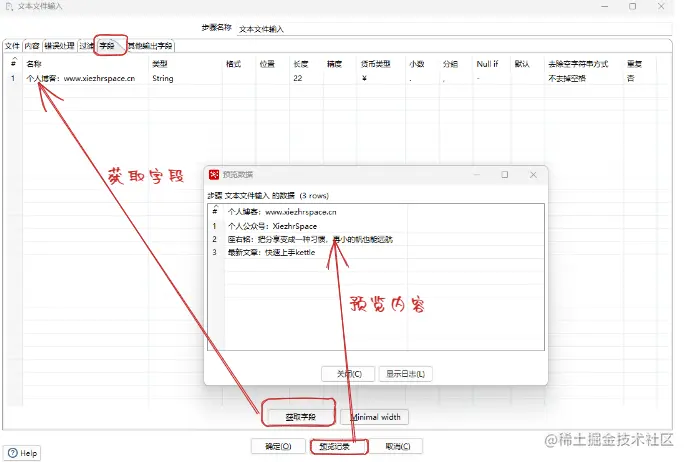Click the 位置 column header

pyautogui.click(x=273, y=64)
